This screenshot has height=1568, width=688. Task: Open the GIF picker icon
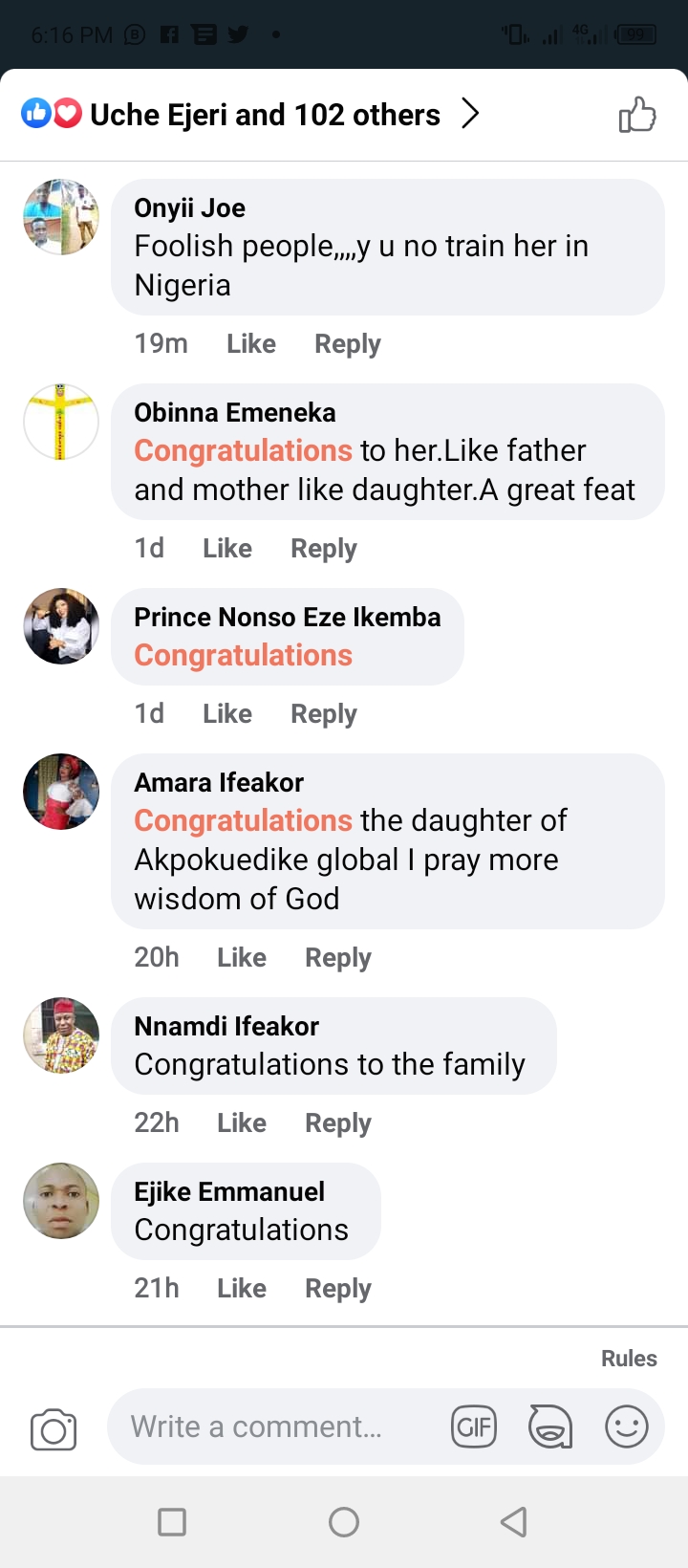(474, 1427)
